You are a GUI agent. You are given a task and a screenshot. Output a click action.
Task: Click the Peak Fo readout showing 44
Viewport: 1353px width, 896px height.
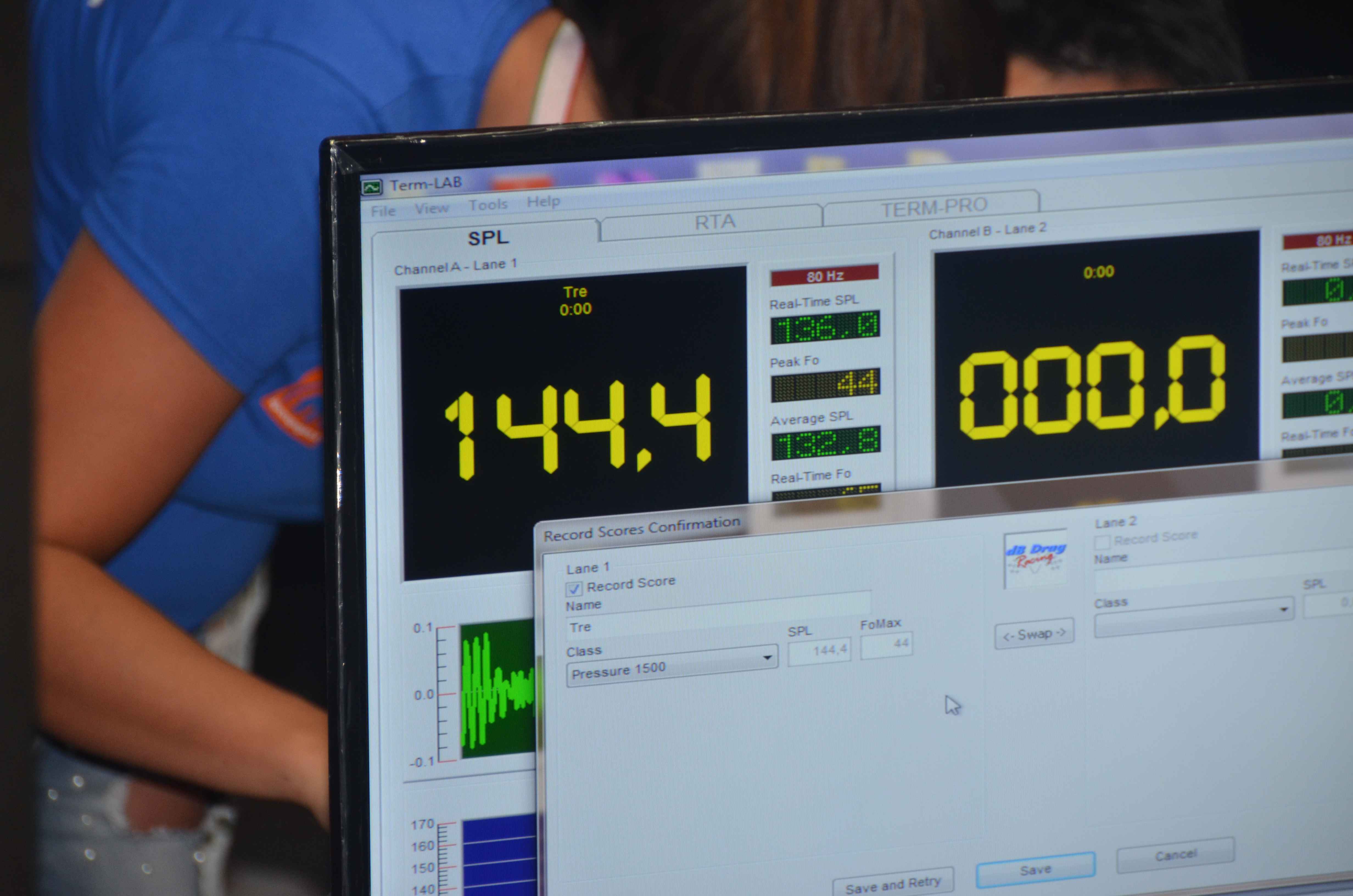point(825,385)
